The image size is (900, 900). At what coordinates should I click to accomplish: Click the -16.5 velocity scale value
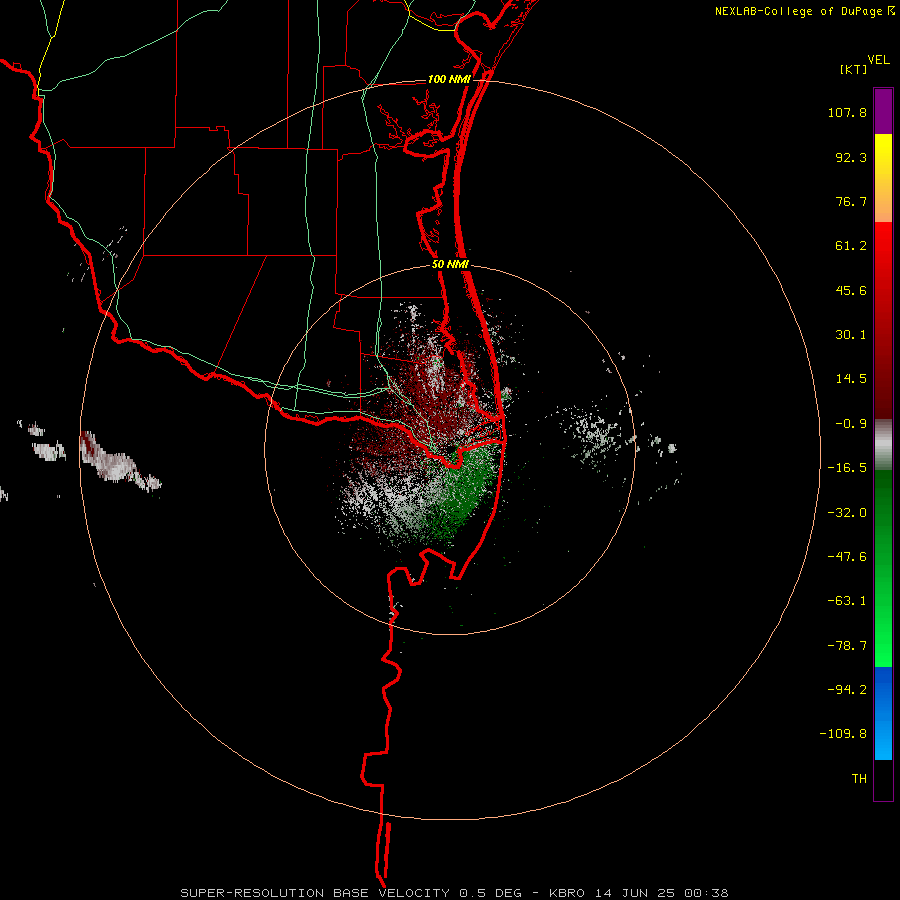click(x=847, y=468)
